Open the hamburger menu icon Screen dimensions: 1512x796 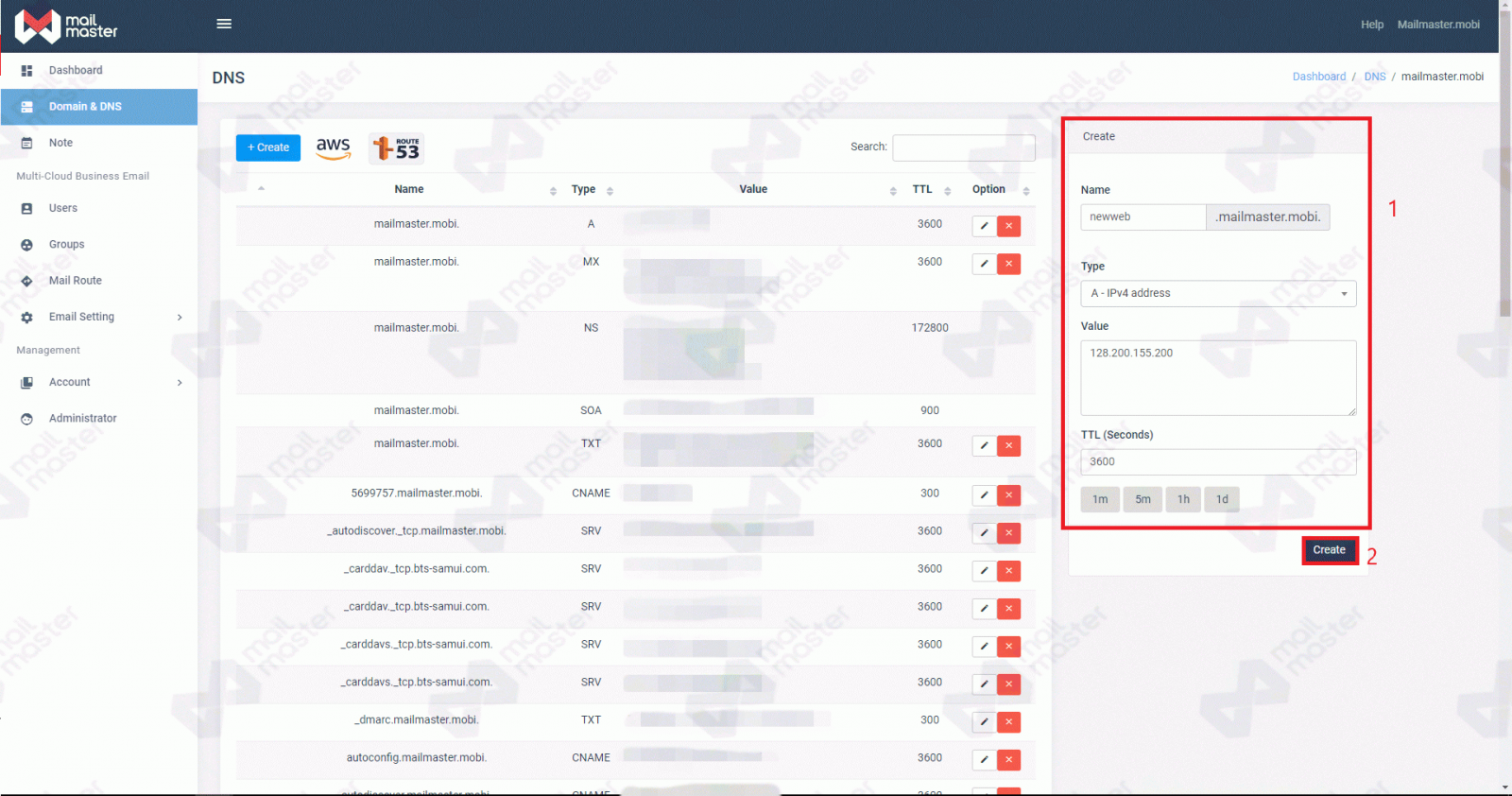coord(224,24)
